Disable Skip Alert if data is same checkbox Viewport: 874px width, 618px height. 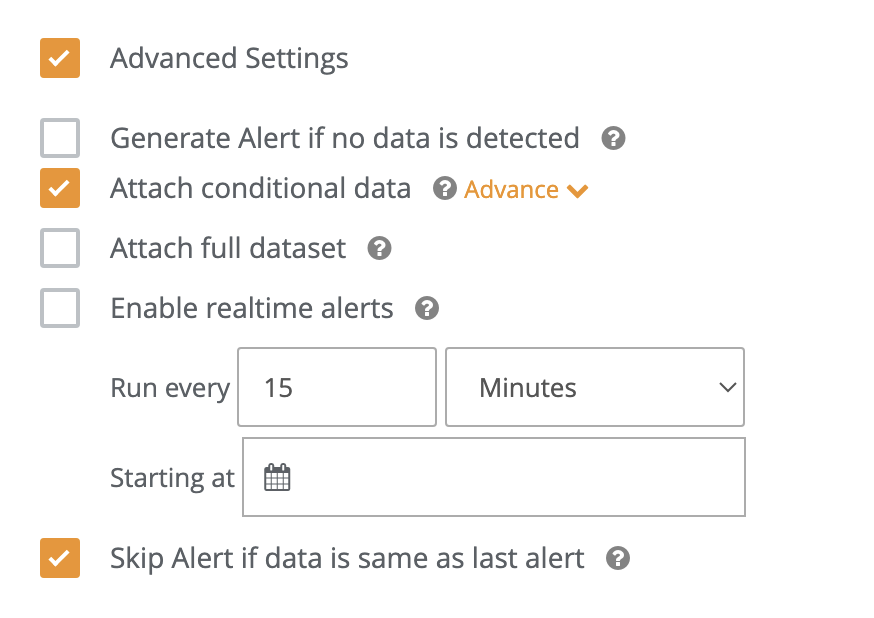[60, 558]
